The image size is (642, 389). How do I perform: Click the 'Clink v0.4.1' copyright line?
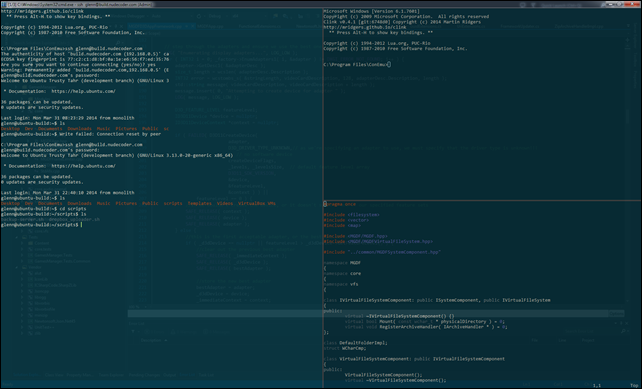point(402,22)
